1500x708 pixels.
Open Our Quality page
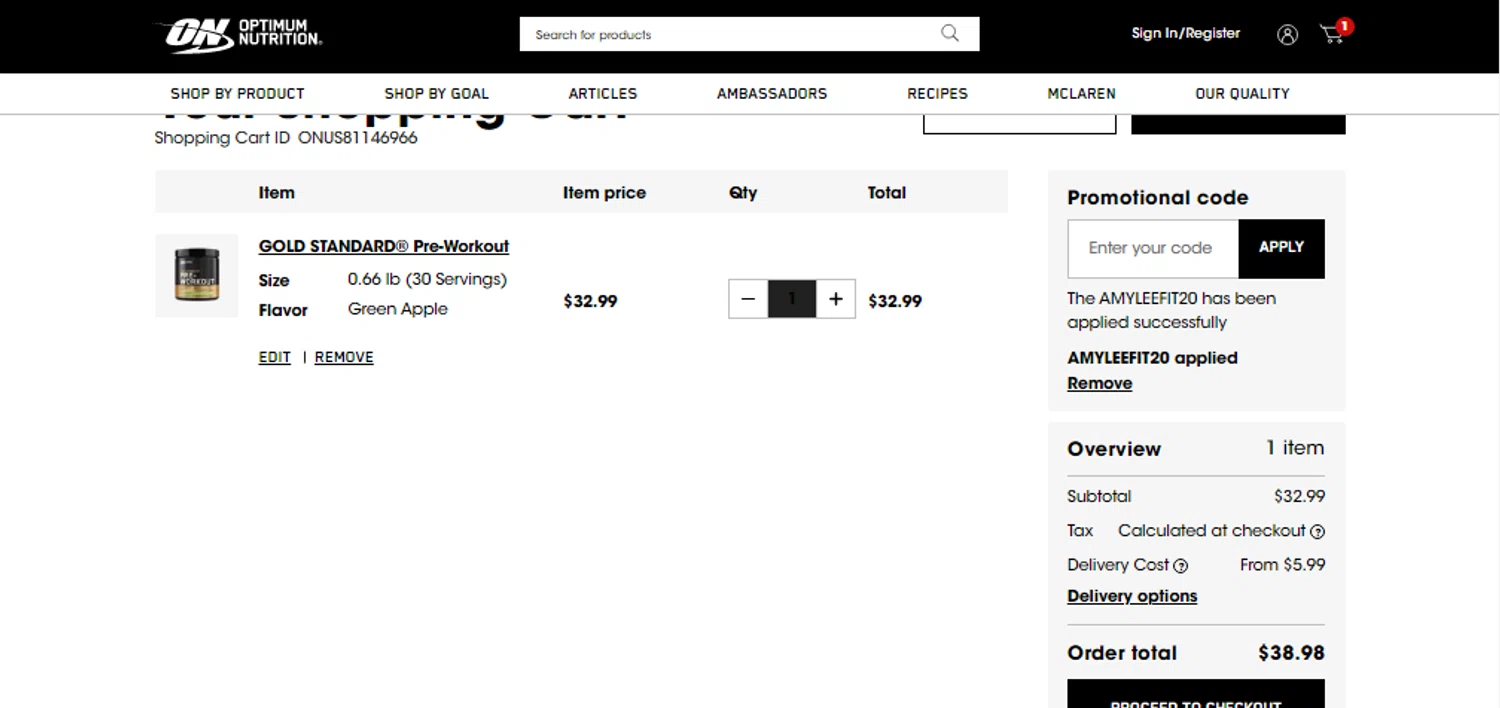[1242, 93]
